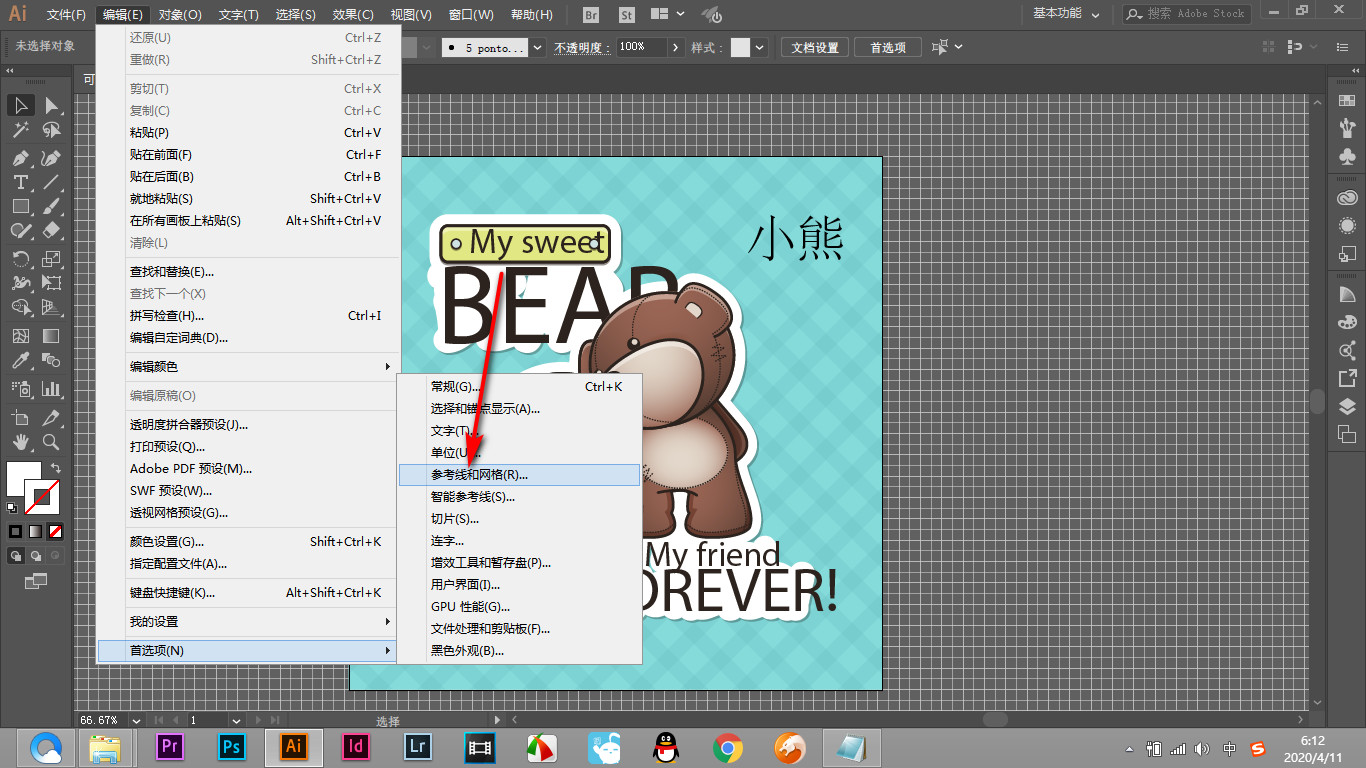
Task: Select the Rectangle tool
Action: click(x=20, y=207)
